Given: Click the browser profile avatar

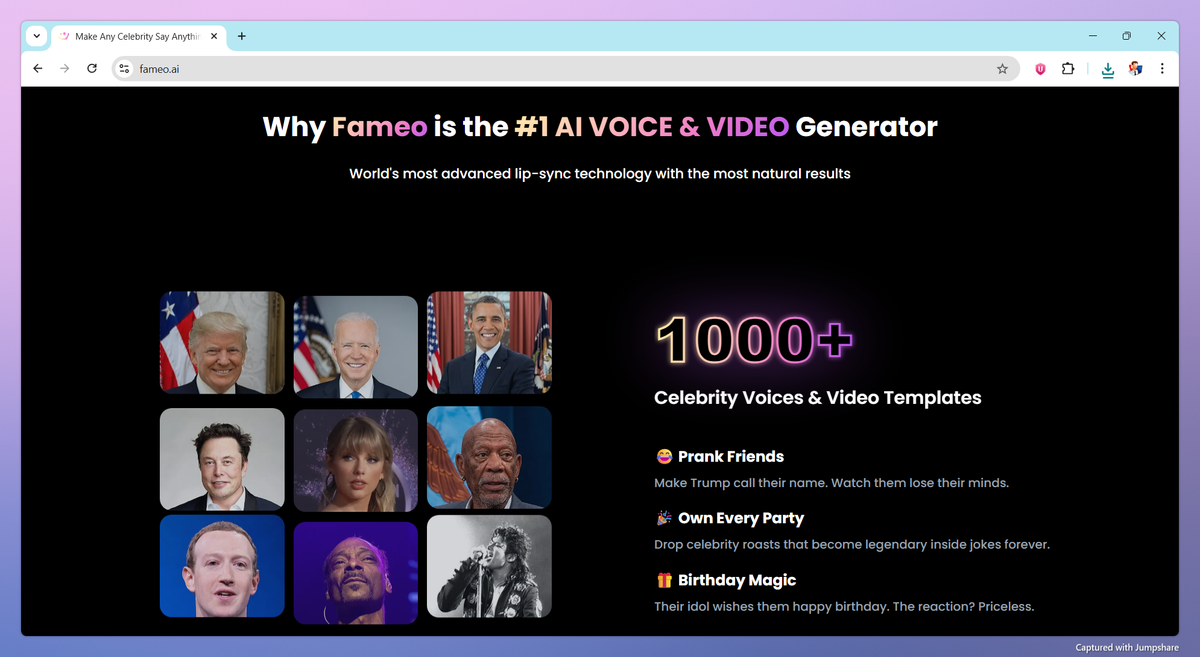Looking at the screenshot, I should coord(1135,69).
